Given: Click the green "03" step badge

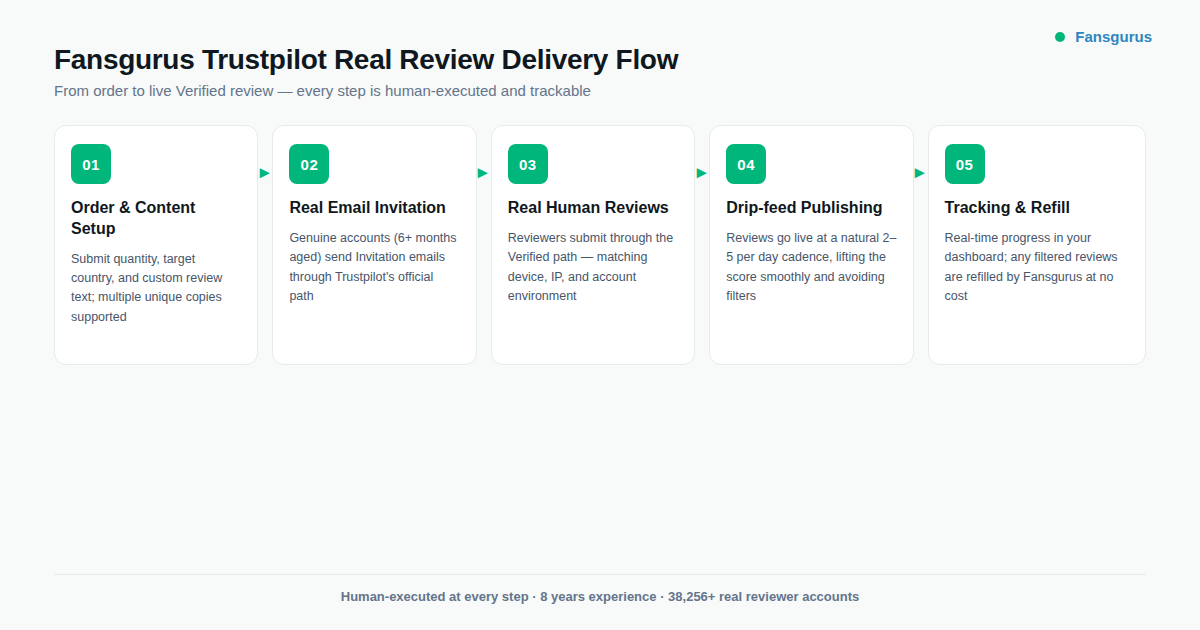Looking at the screenshot, I should point(527,163).
